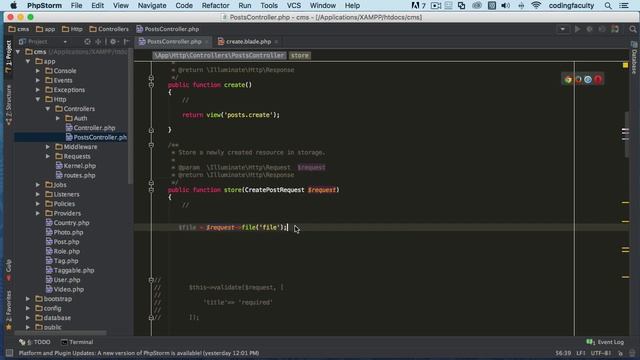Open the VCS menu
This screenshot has width=640, height=360.
tap(294, 5)
